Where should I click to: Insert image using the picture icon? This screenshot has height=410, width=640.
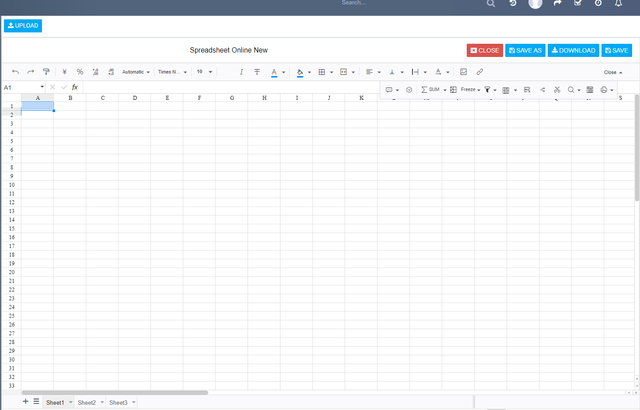463,72
